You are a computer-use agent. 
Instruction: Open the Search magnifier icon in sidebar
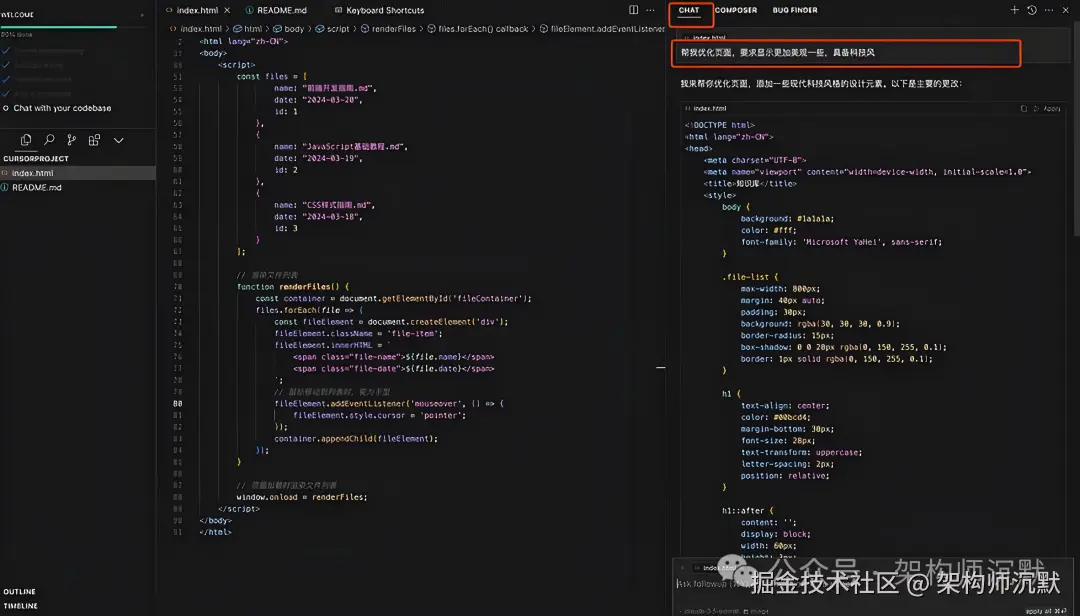pyautogui.click(x=49, y=140)
